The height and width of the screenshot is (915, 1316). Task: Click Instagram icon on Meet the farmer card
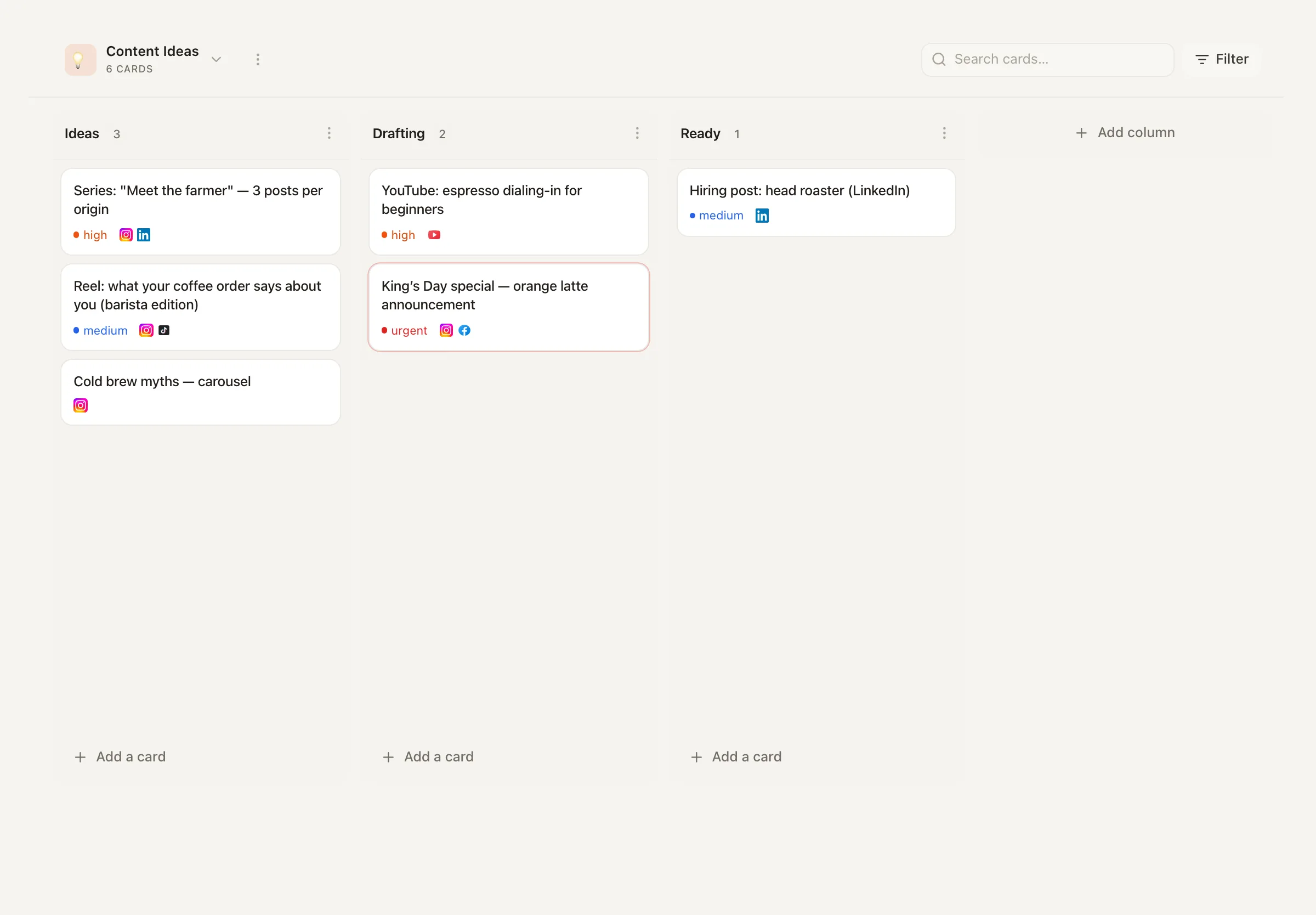click(x=126, y=235)
